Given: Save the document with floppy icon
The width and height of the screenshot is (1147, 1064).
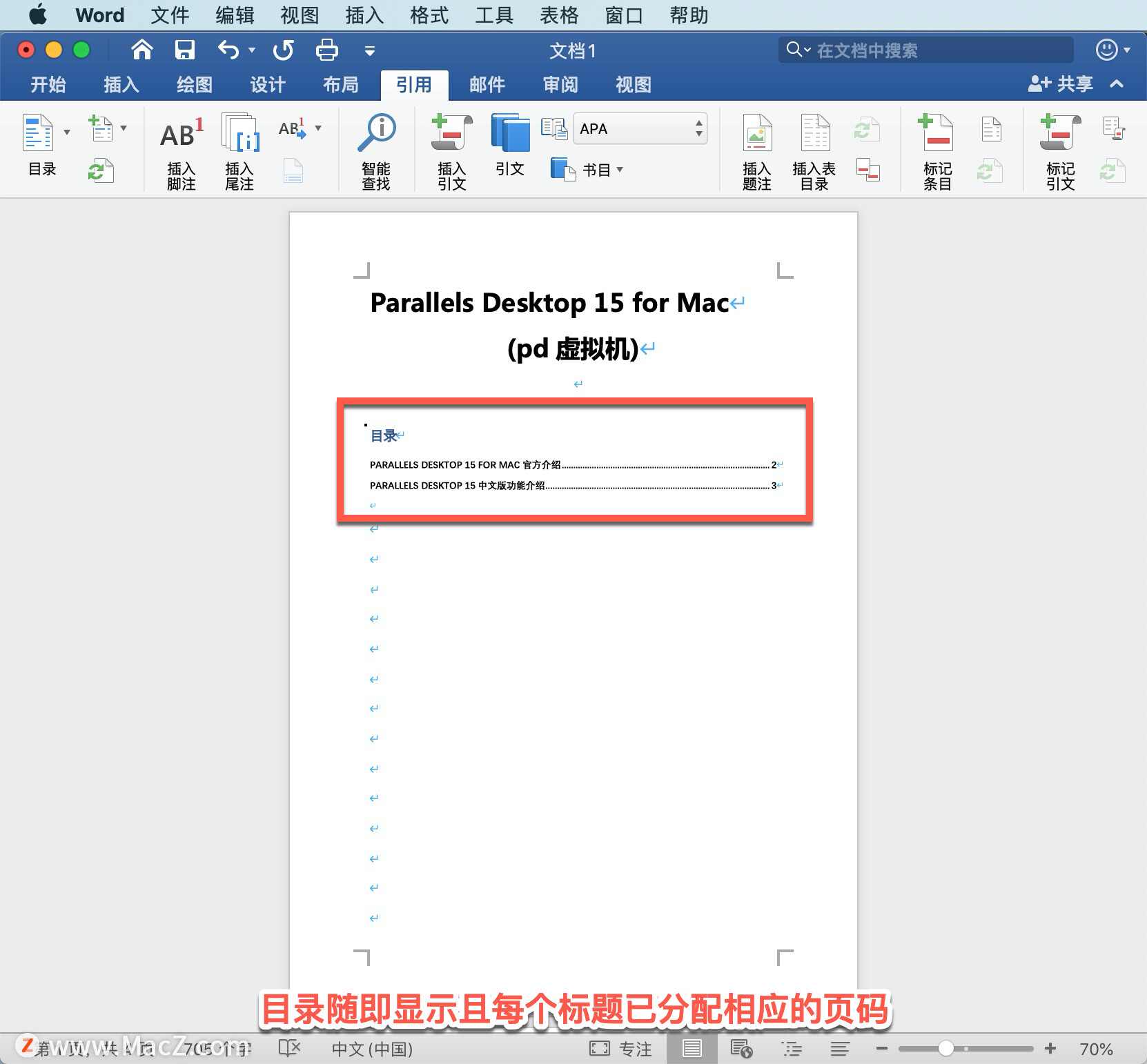Looking at the screenshot, I should pos(184,50).
